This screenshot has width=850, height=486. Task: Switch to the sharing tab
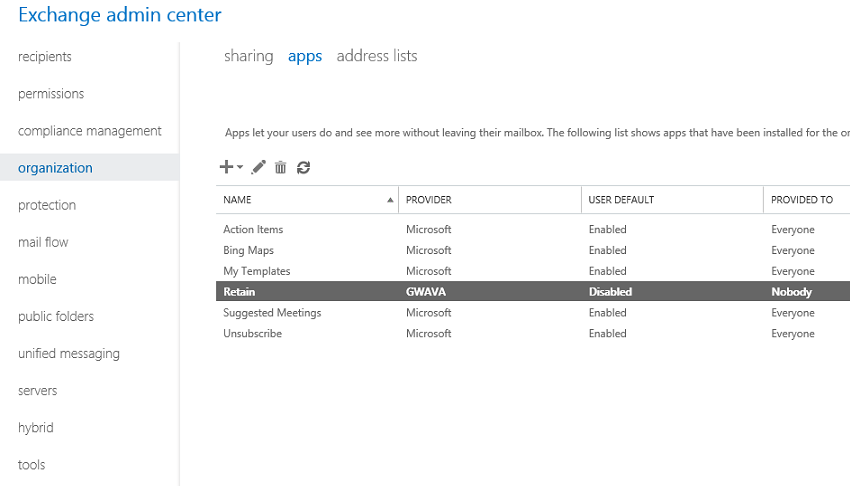click(248, 56)
